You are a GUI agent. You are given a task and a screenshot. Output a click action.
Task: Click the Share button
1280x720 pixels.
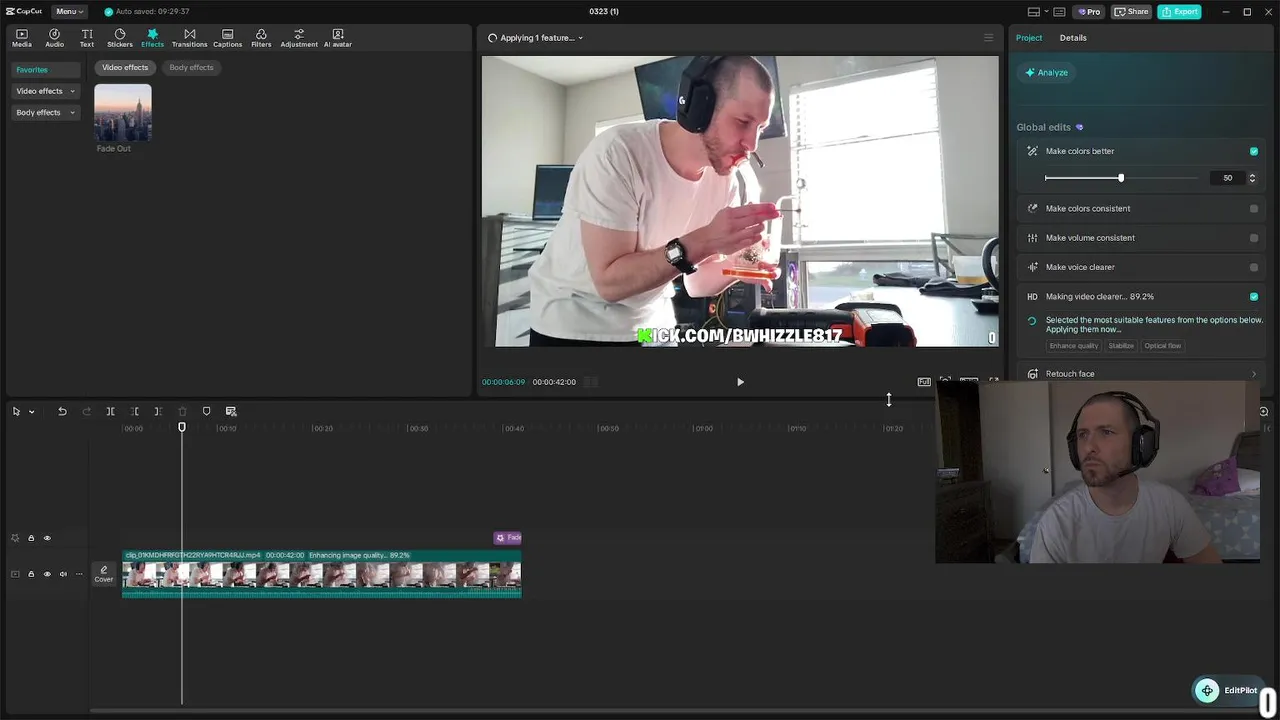click(x=1131, y=12)
